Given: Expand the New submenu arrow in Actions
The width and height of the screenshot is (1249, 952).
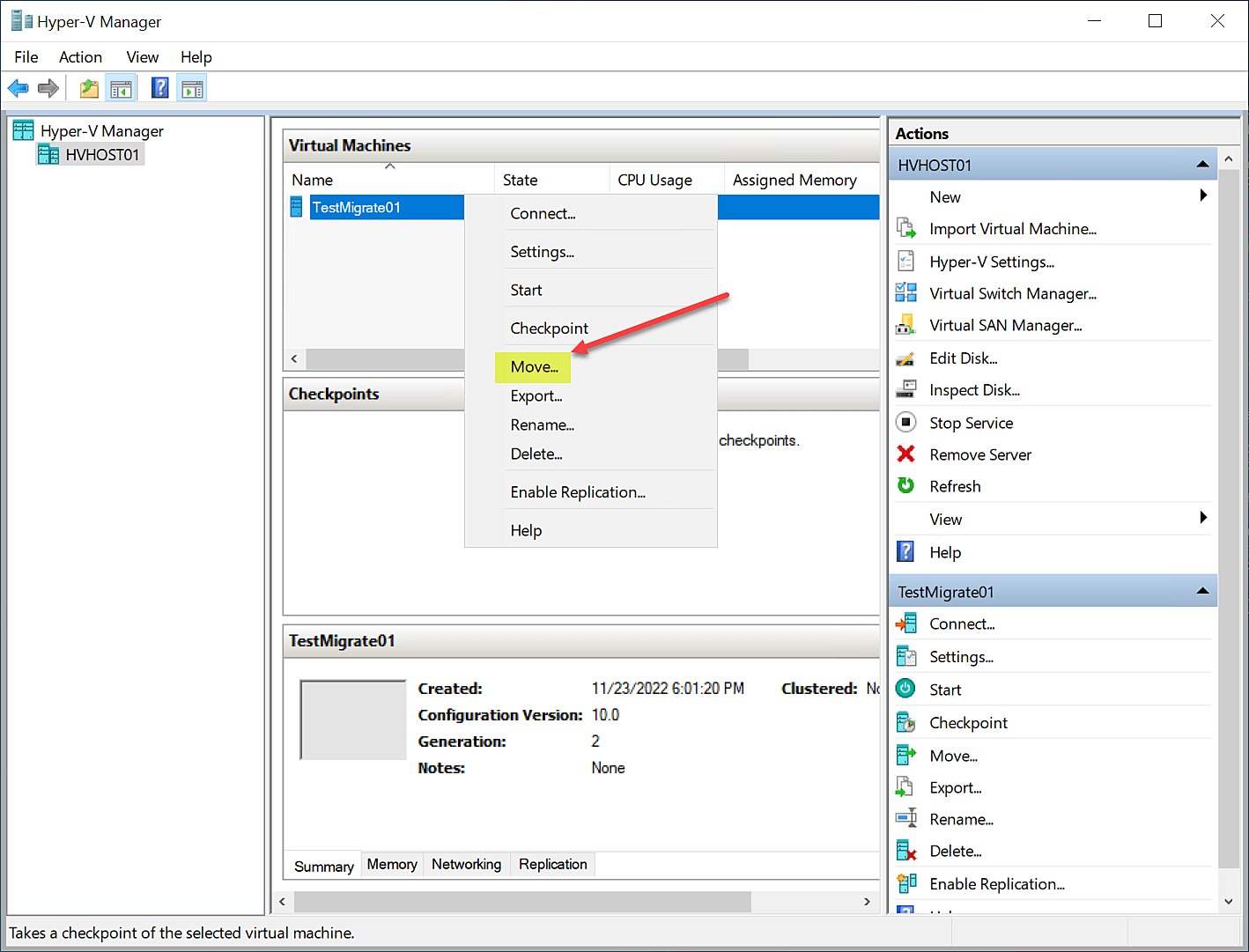Looking at the screenshot, I should (1203, 196).
